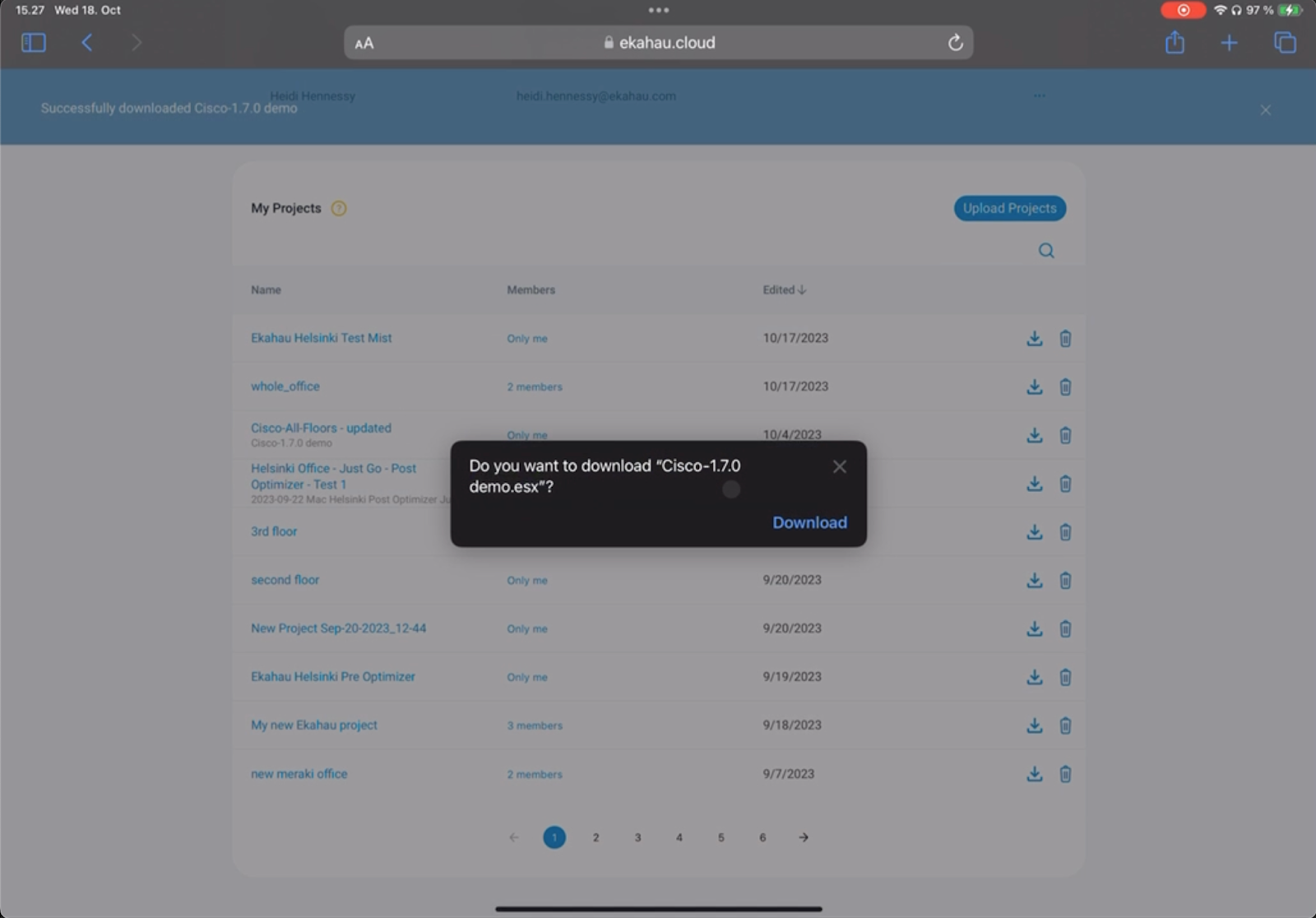Open the user row three-dot menu
Screen dimensions: 1316x918
[x=1040, y=95]
